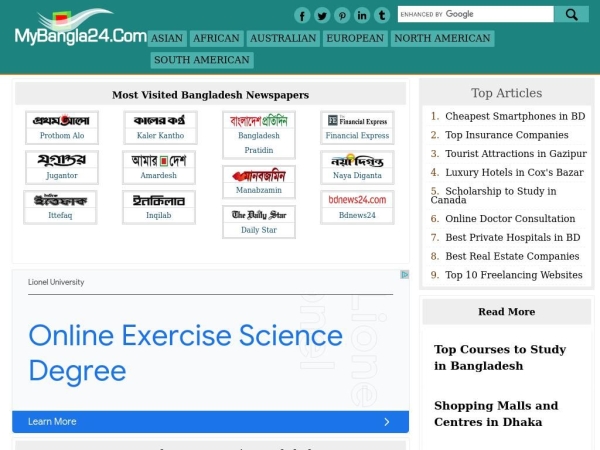Open the Daily Star text link
The image size is (600, 450).
[x=259, y=230]
